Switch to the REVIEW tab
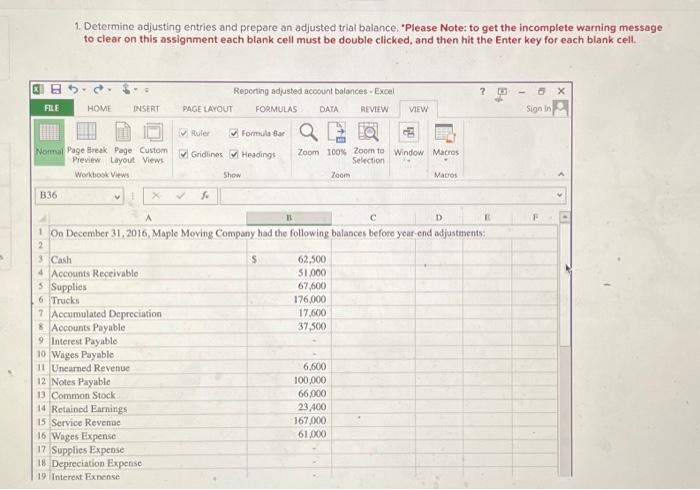This screenshot has height=490, width=700. point(374,109)
